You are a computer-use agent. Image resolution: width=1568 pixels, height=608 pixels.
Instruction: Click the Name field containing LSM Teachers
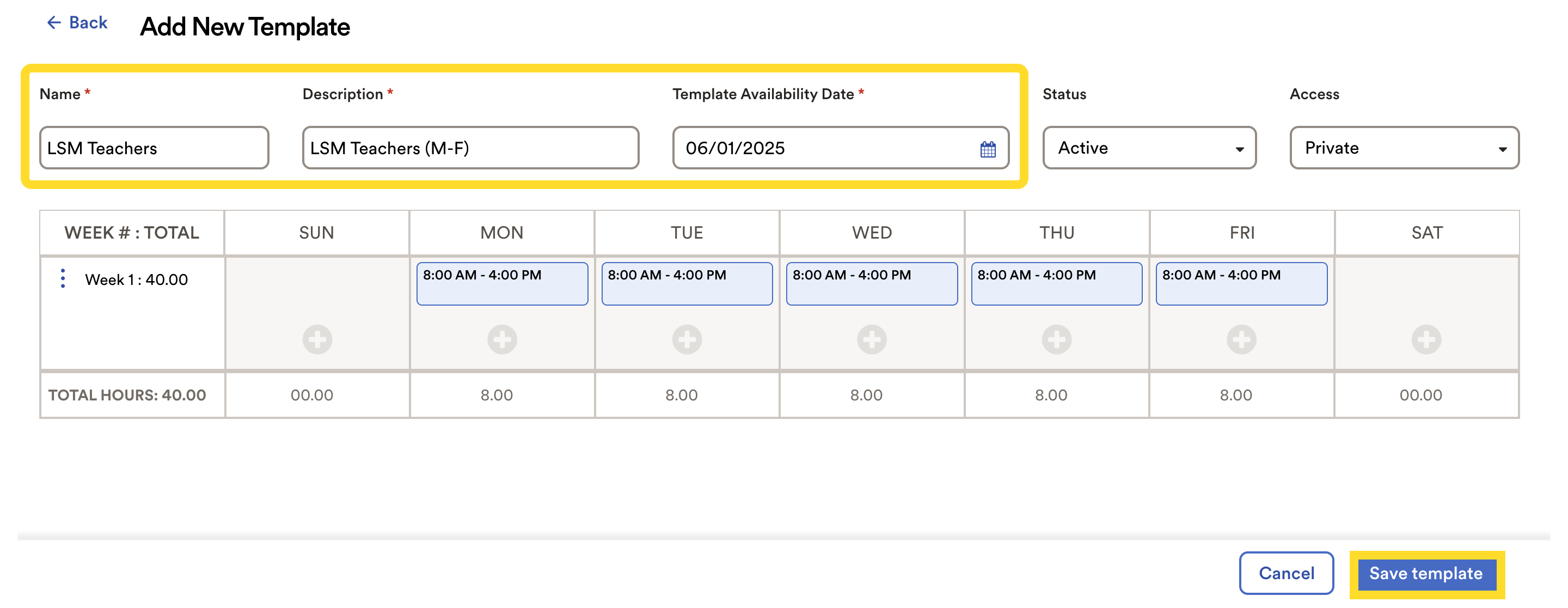154,148
